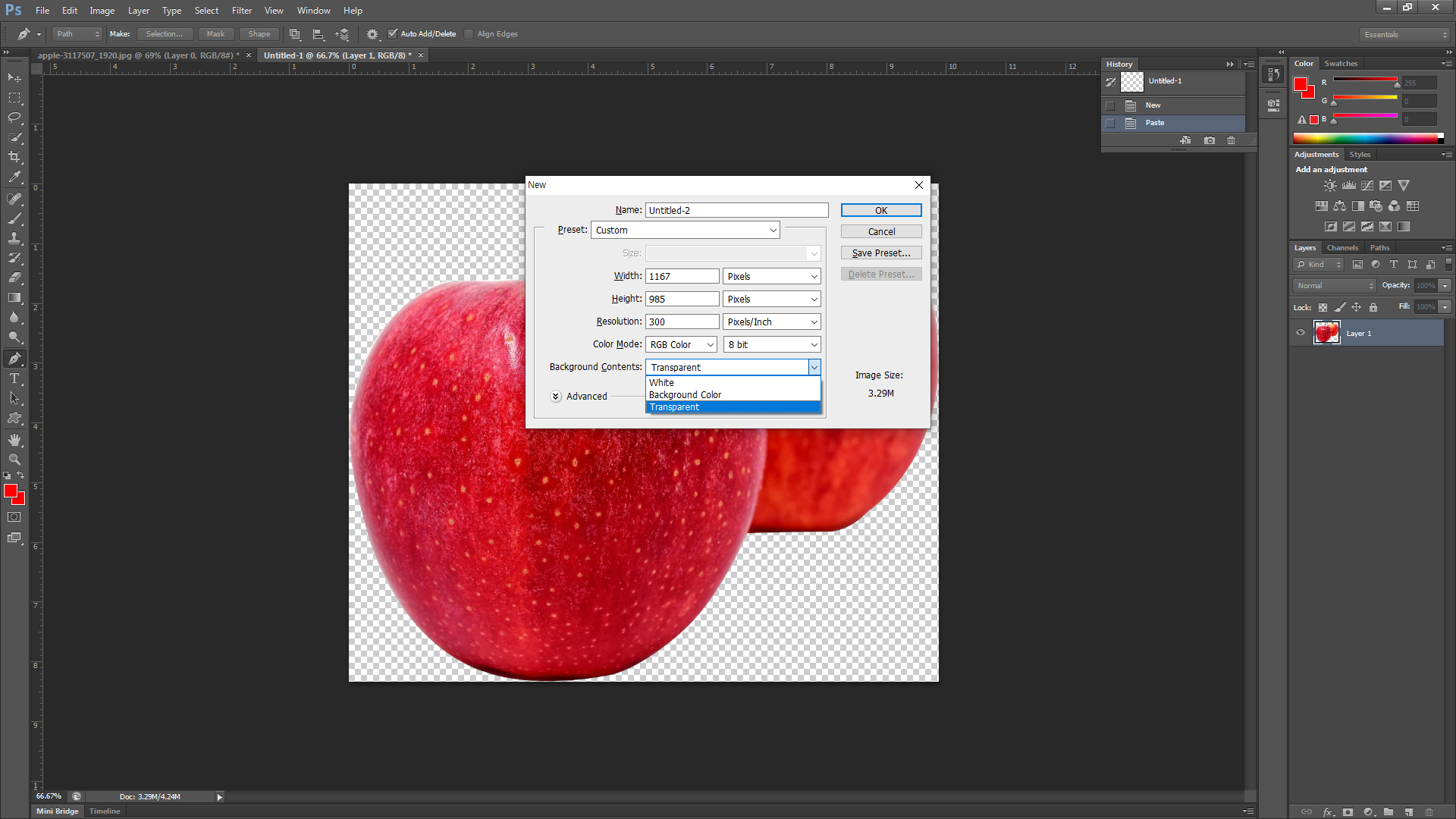Toggle Auto Add/Delete checkbox
This screenshot has width=1456, height=819.
coord(393,33)
